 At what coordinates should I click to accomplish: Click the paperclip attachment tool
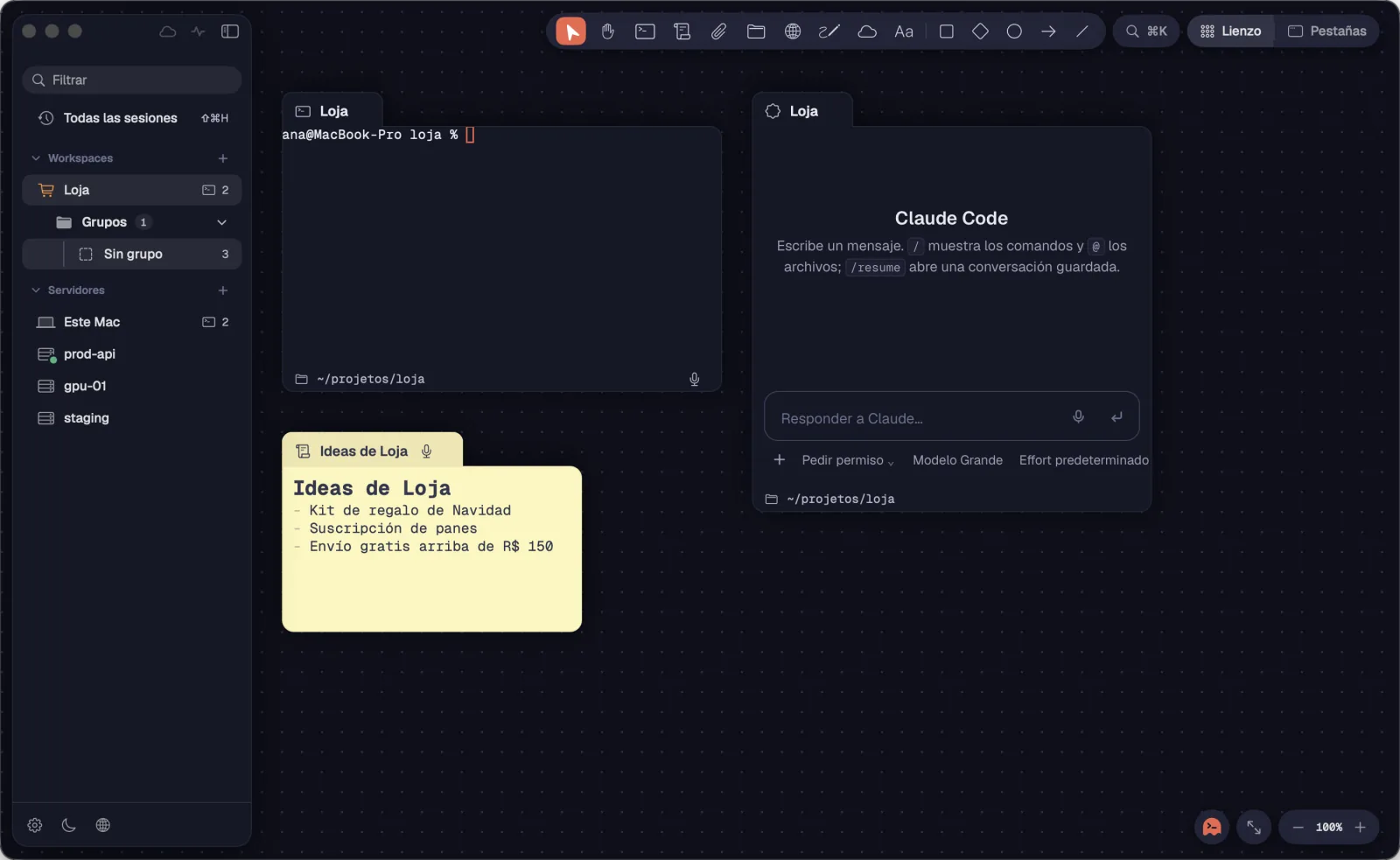pos(718,31)
